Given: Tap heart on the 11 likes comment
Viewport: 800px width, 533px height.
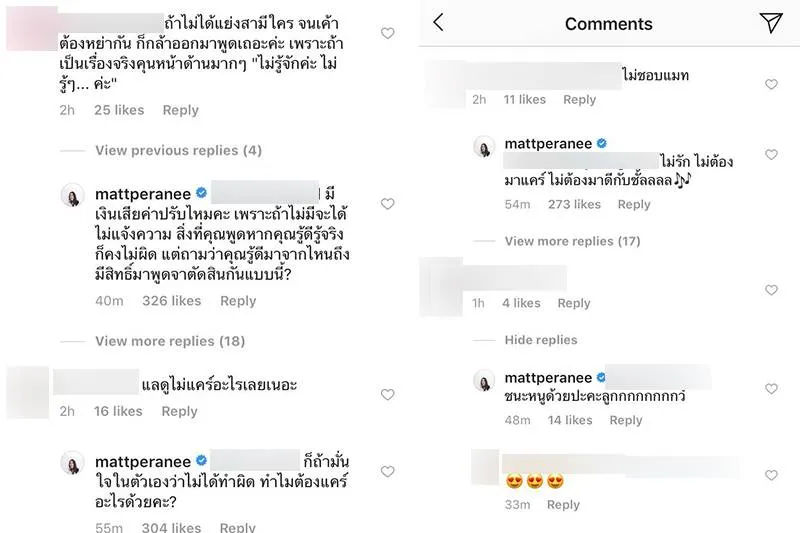Looking at the screenshot, I should (771, 85).
